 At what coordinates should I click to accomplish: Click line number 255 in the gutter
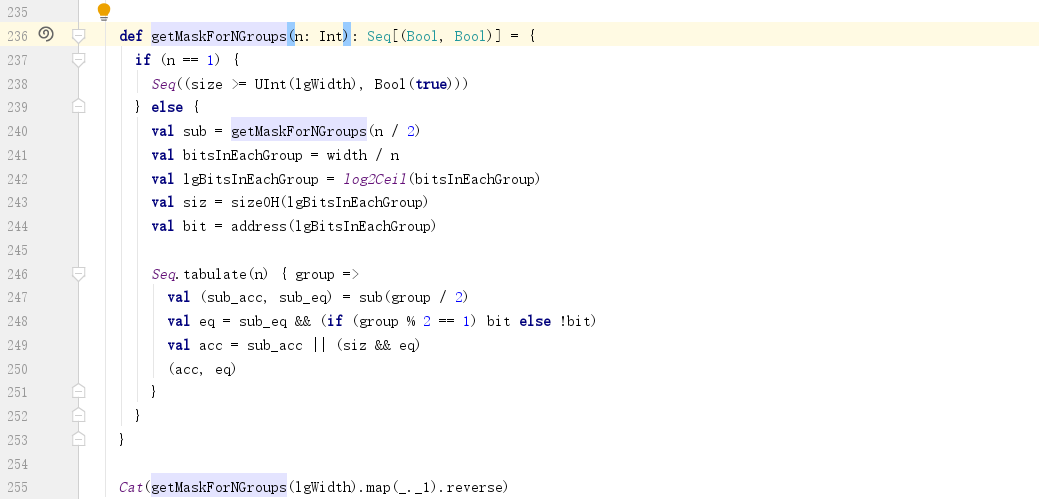[17, 487]
